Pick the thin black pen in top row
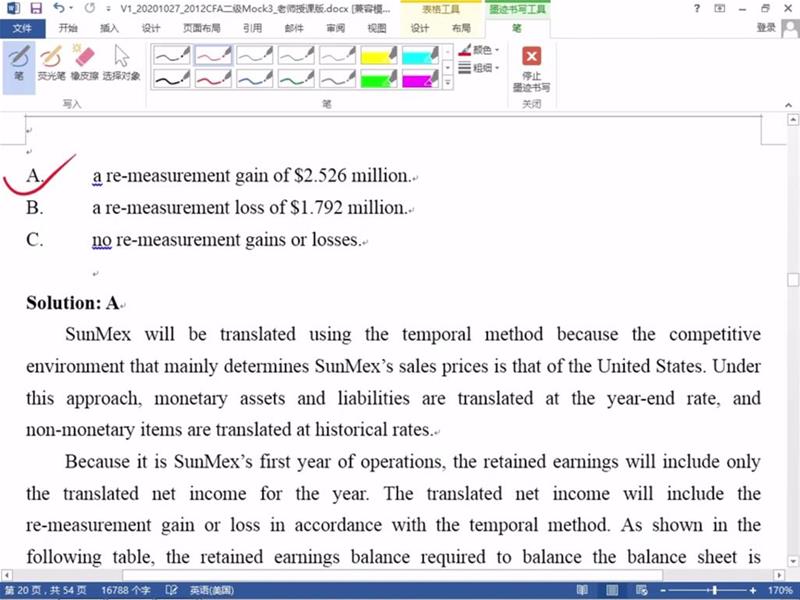 172,55
